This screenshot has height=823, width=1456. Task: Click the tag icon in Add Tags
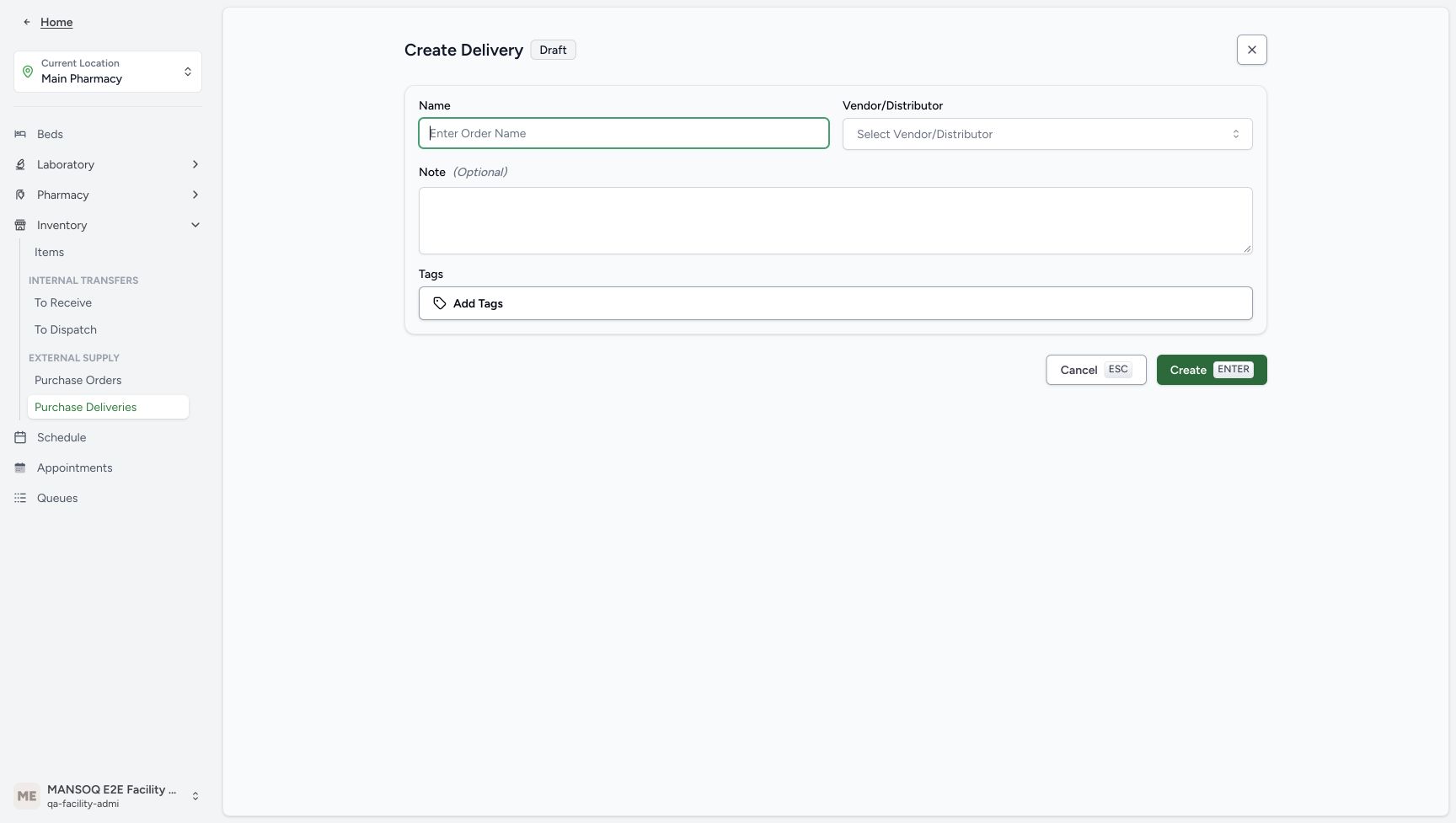point(439,303)
